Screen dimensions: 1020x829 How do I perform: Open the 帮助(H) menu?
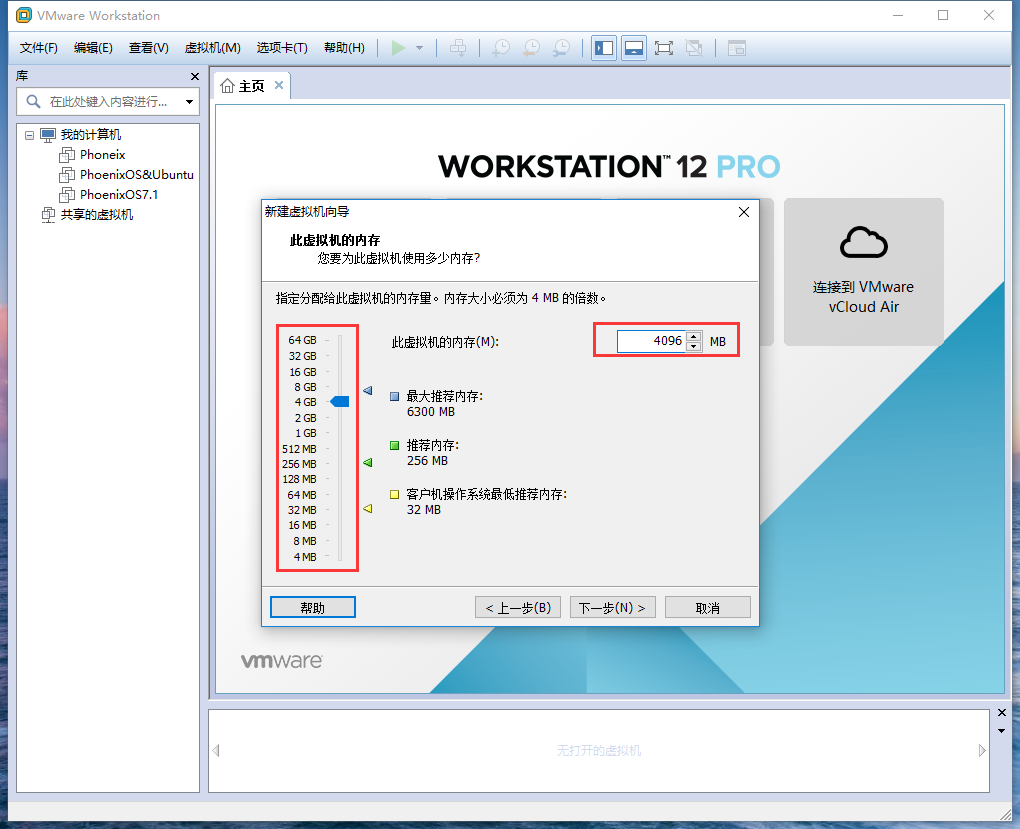pos(344,48)
